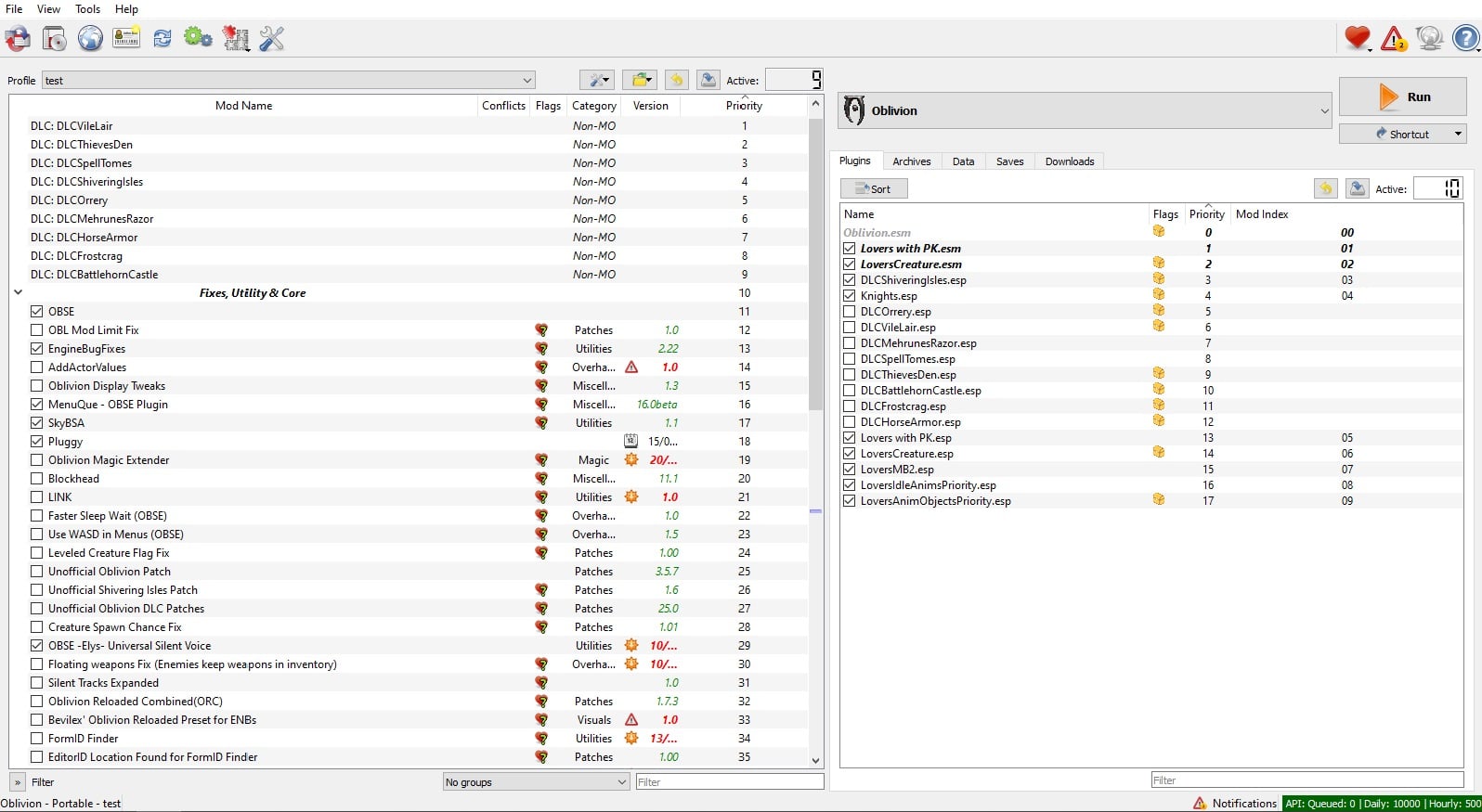Open the Nexus globe icon

tap(90, 38)
